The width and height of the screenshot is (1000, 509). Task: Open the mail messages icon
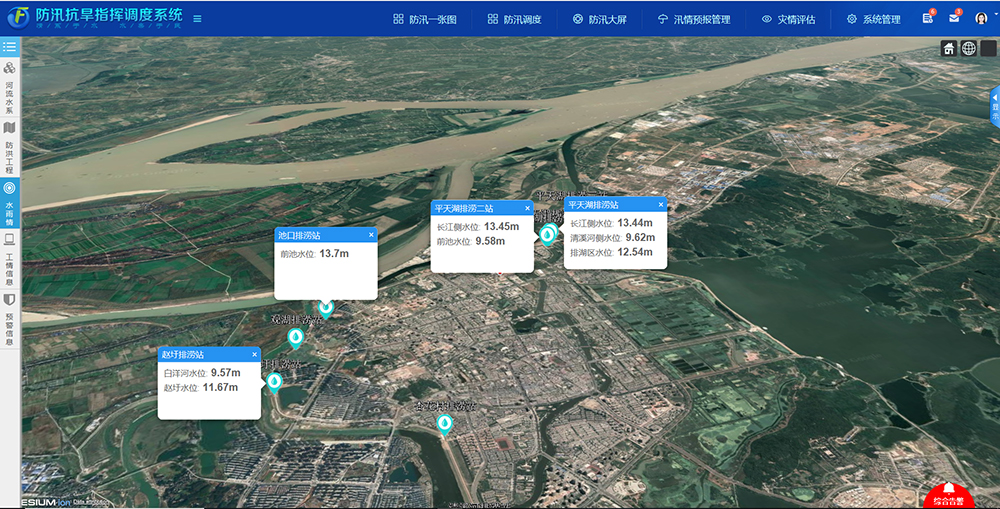tap(954, 19)
